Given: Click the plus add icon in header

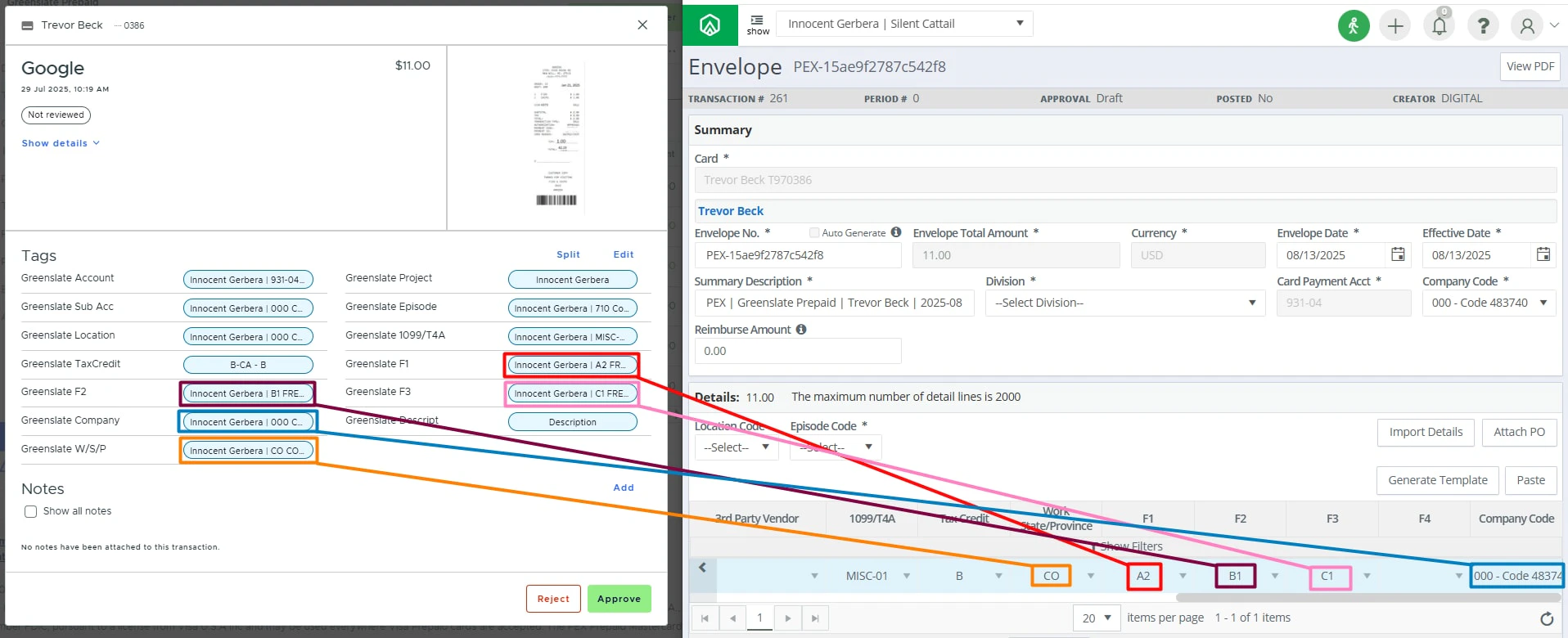Looking at the screenshot, I should pyautogui.click(x=1395, y=26).
